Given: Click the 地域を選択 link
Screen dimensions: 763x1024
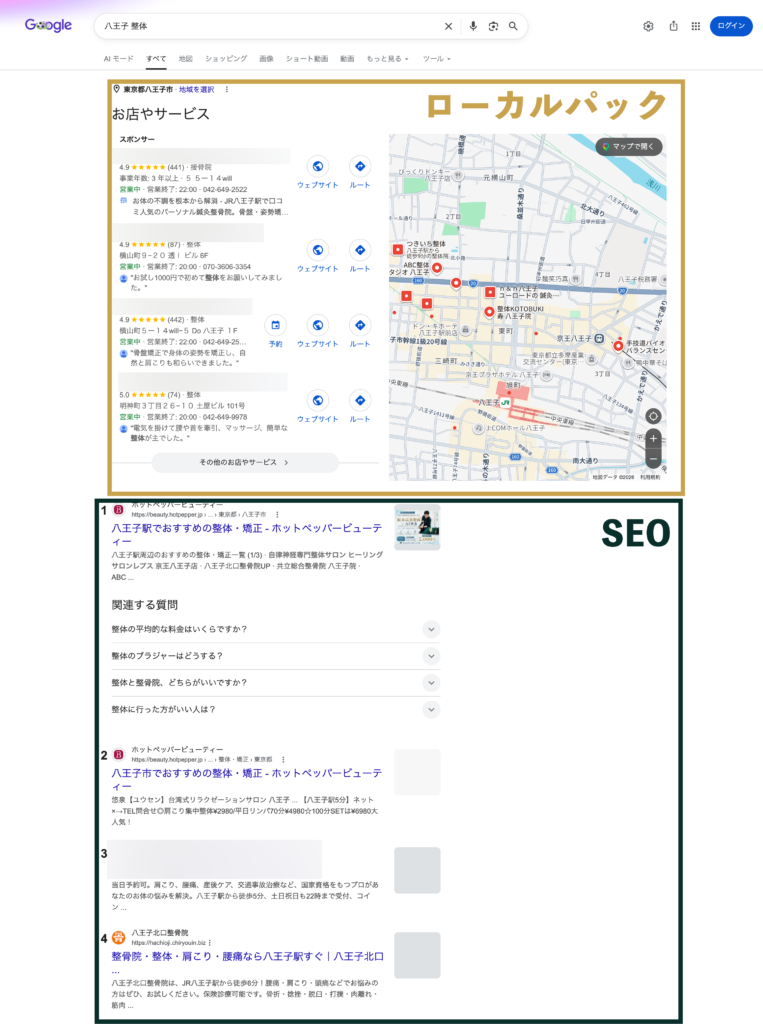Looking at the screenshot, I should pos(197,89).
